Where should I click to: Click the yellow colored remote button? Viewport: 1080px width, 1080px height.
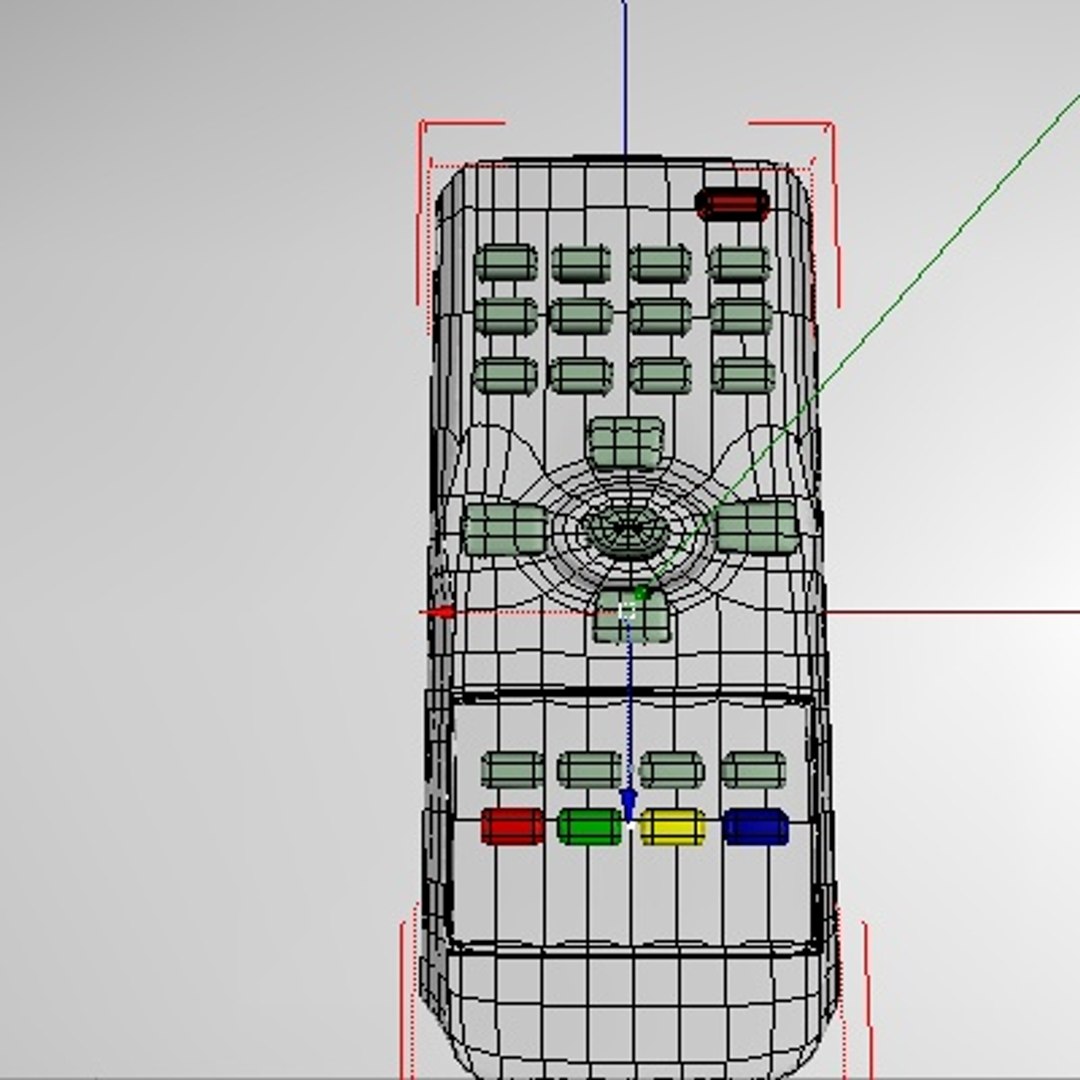(673, 827)
